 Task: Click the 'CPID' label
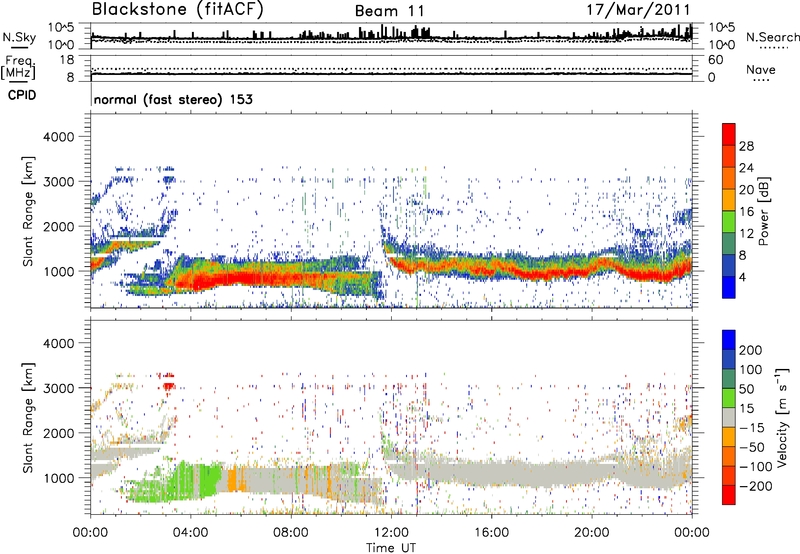(x=22, y=95)
